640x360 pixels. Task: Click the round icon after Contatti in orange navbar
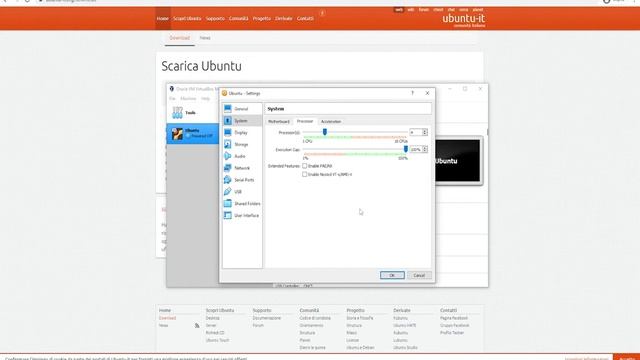pyautogui.click(x=322, y=13)
